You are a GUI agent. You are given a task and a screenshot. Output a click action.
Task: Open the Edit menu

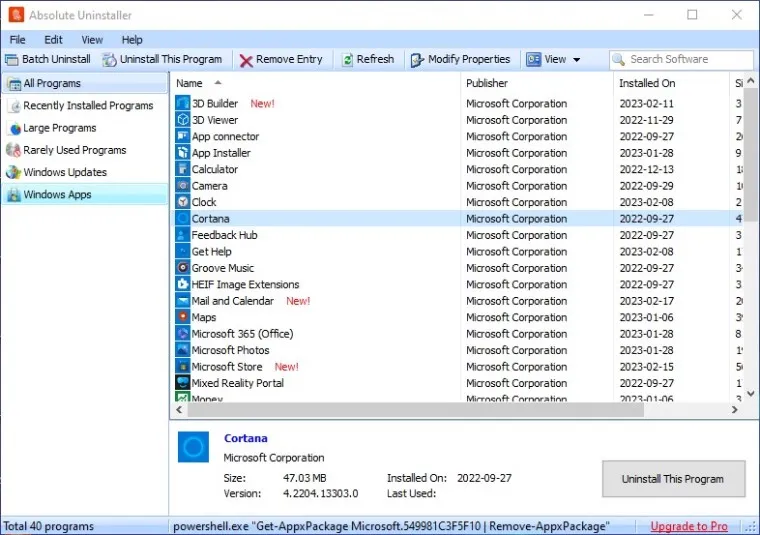pos(53,40)
